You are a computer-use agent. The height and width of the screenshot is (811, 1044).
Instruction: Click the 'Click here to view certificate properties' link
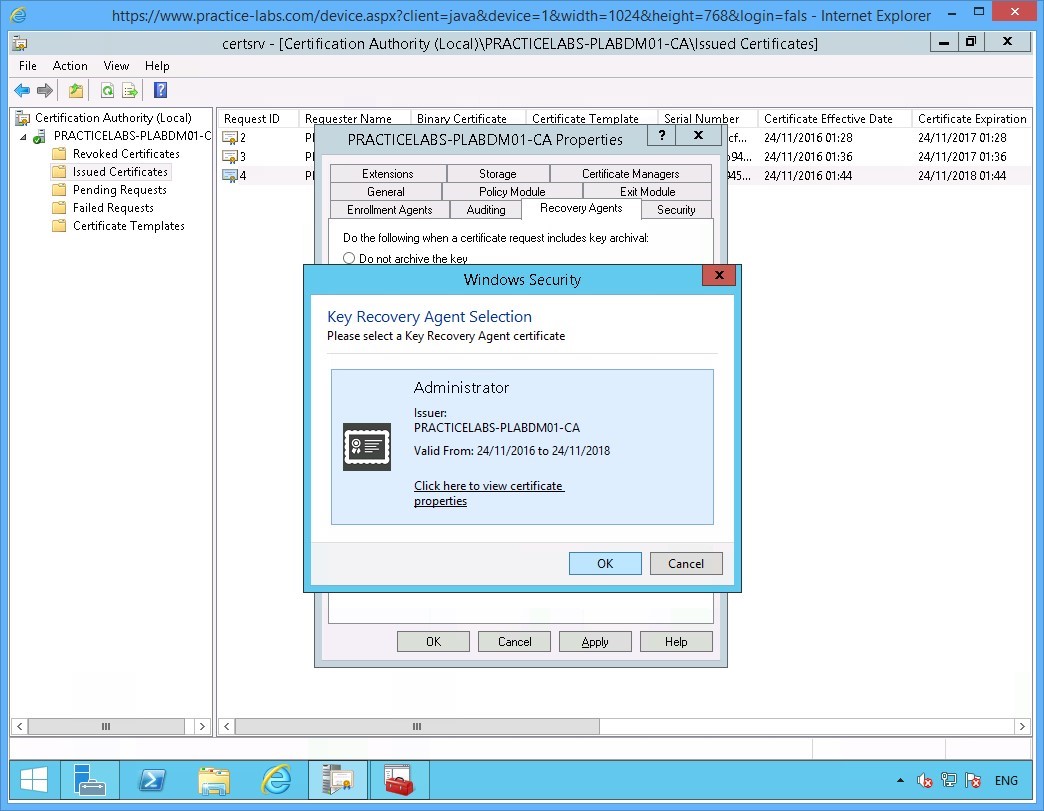tap(489, 486)
